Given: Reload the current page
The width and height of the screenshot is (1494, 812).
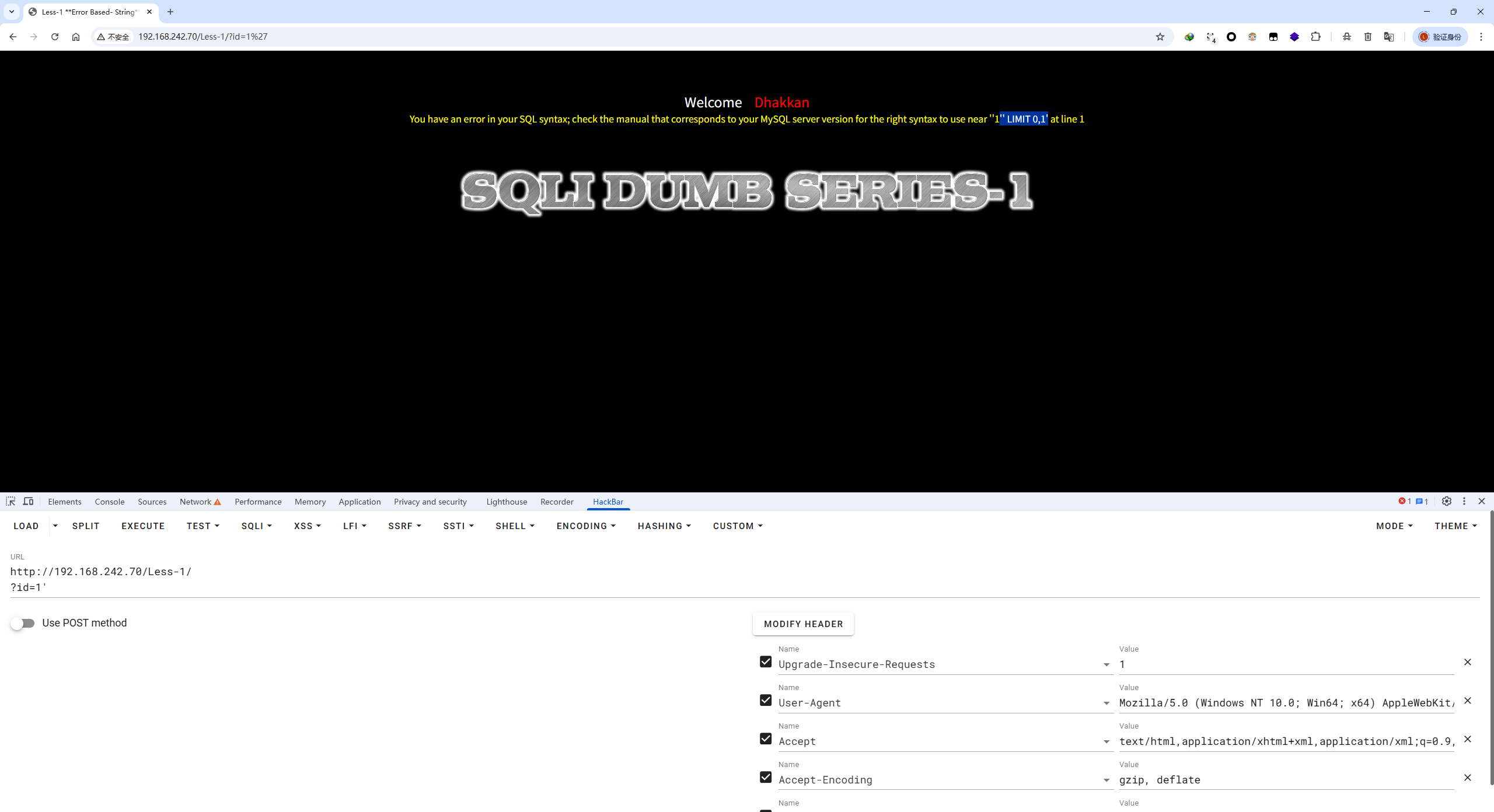Looking at the screenshot, I should click(55, 37).
